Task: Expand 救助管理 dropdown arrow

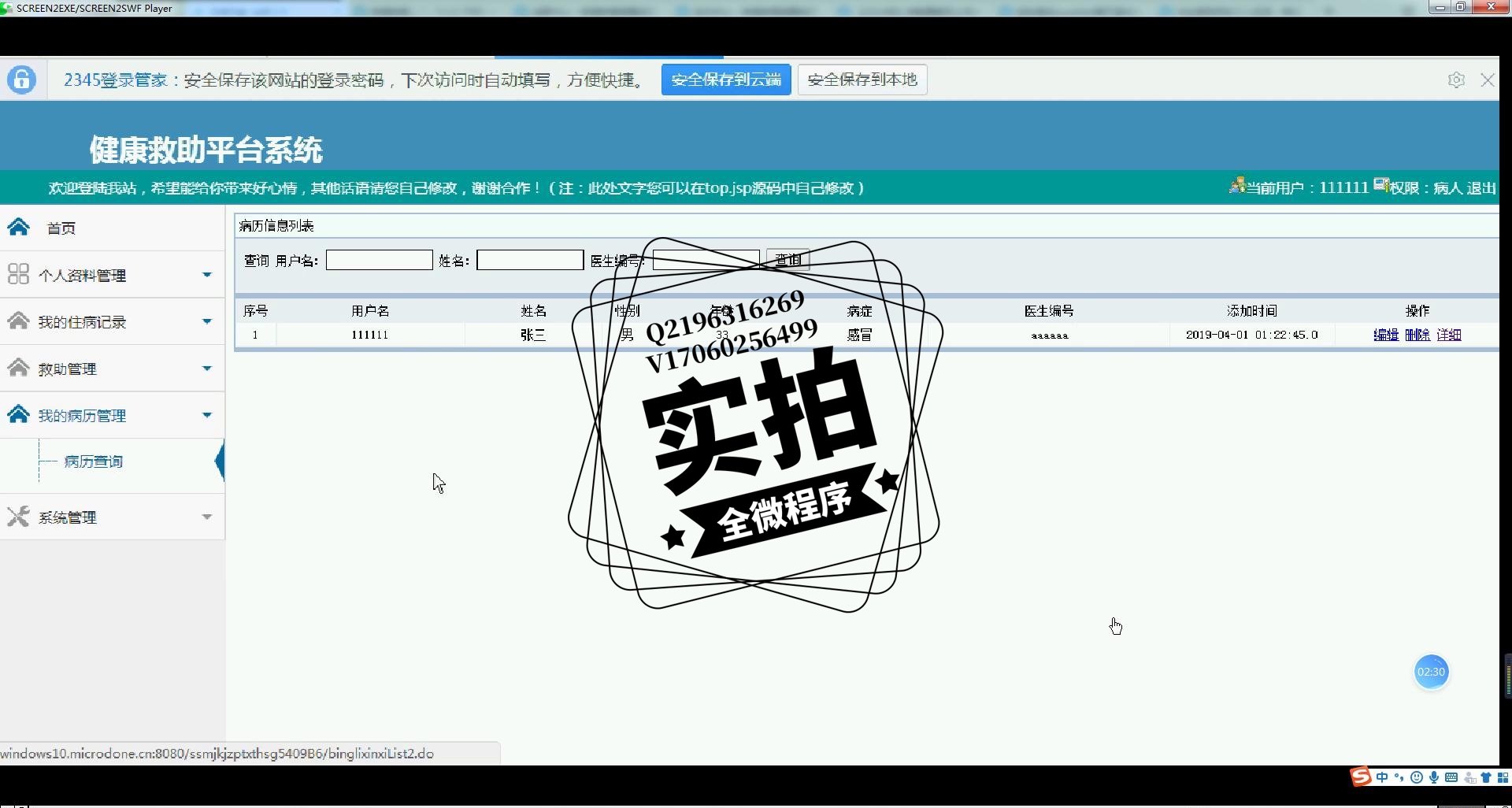Action: tap(207, 369)
